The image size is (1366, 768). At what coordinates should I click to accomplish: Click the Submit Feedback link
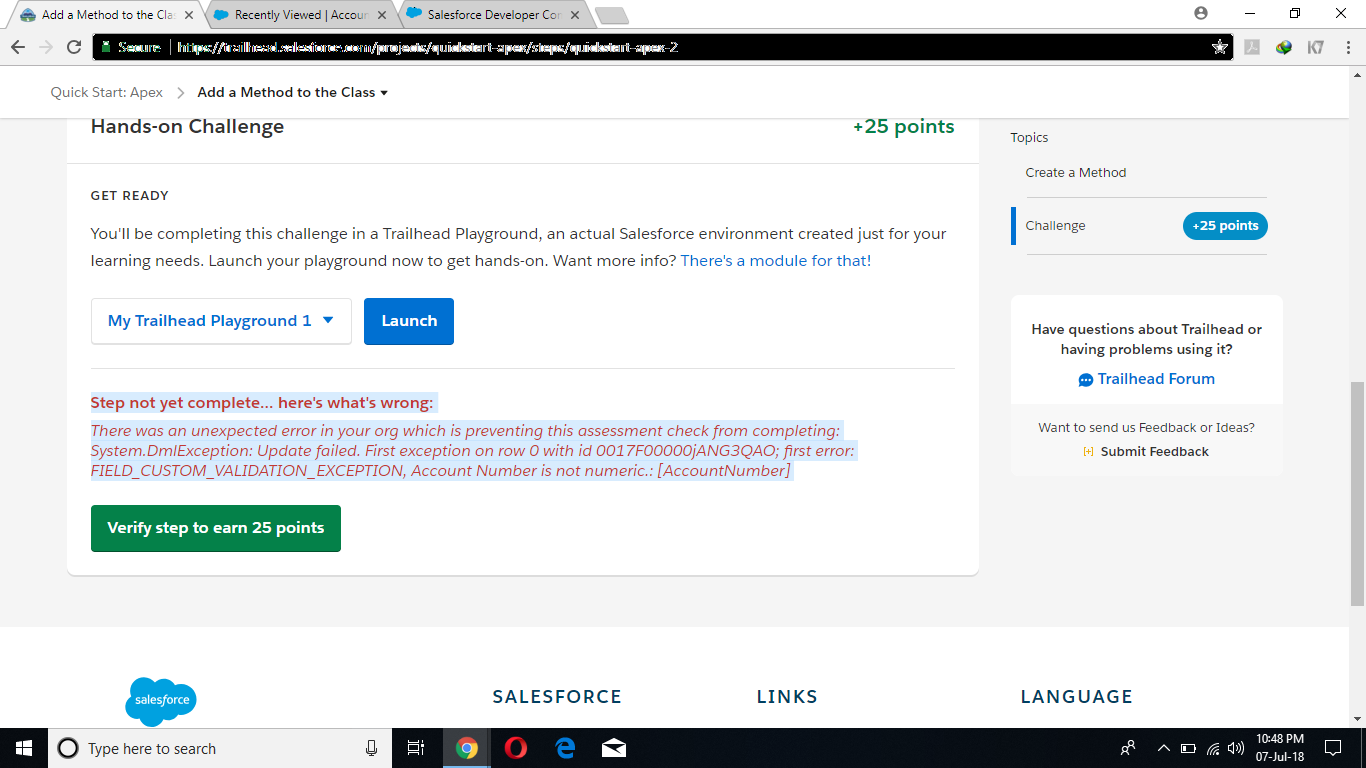[x=1146, y=452]
